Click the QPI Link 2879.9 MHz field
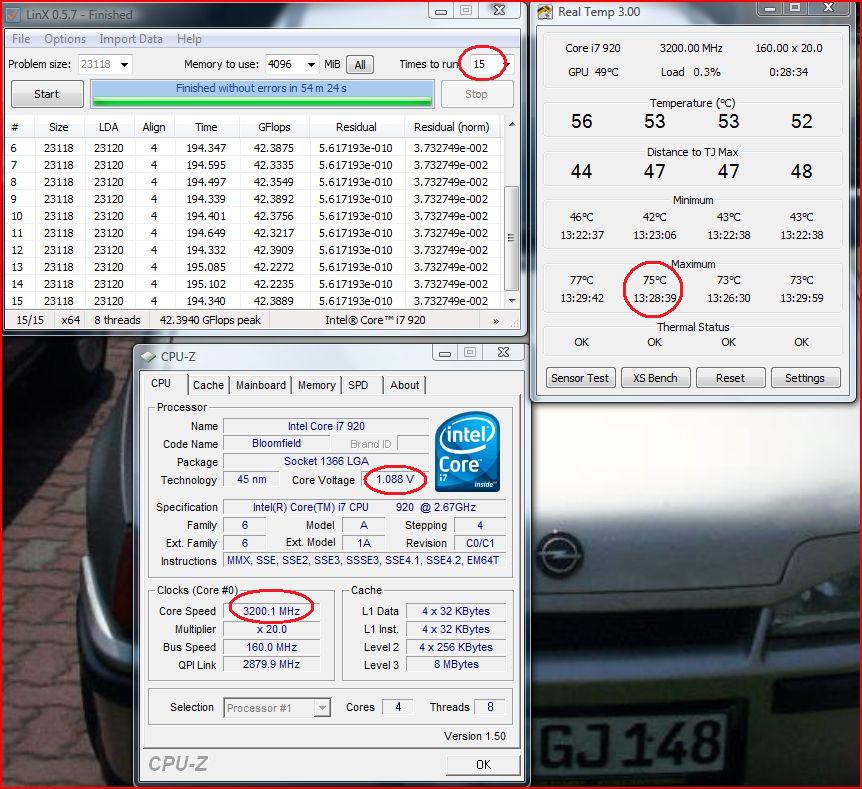 tap(272, 665)
